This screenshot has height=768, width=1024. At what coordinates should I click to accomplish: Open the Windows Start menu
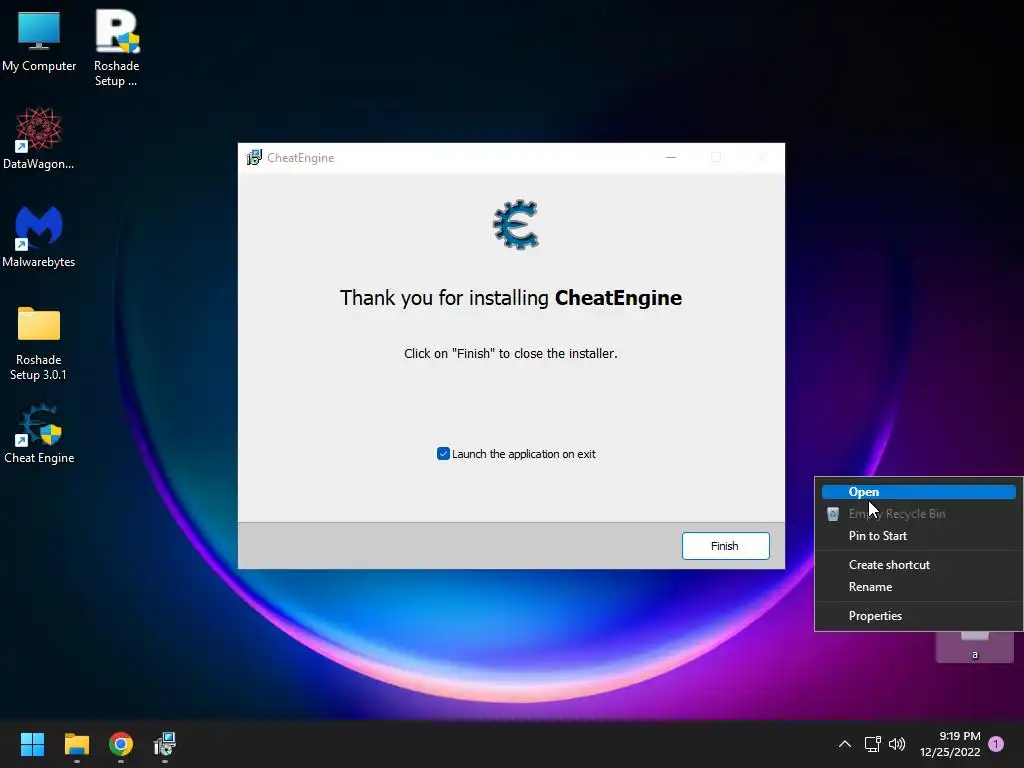tap(32, 744)
